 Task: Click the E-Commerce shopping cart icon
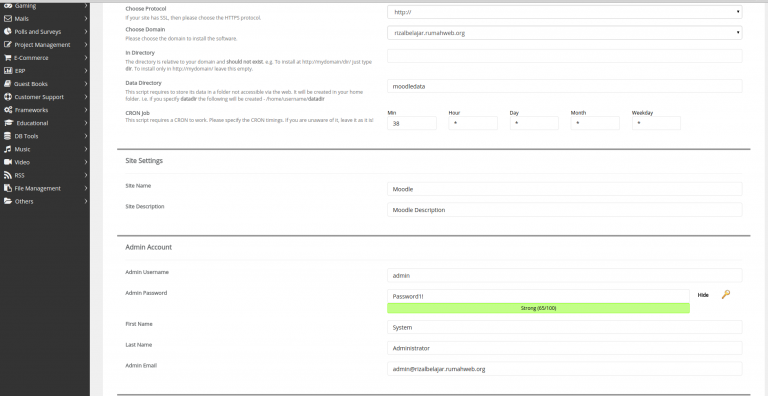click(x=7, y=57)
